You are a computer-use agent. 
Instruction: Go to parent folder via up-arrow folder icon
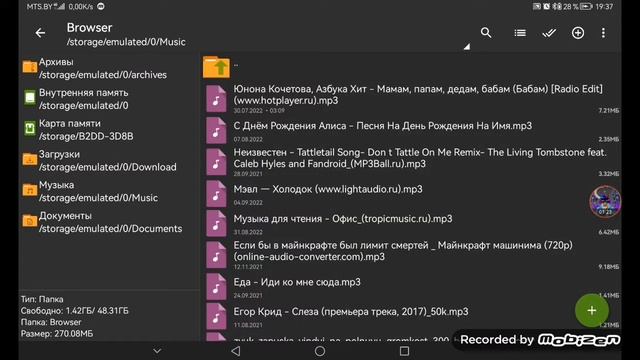216,67
